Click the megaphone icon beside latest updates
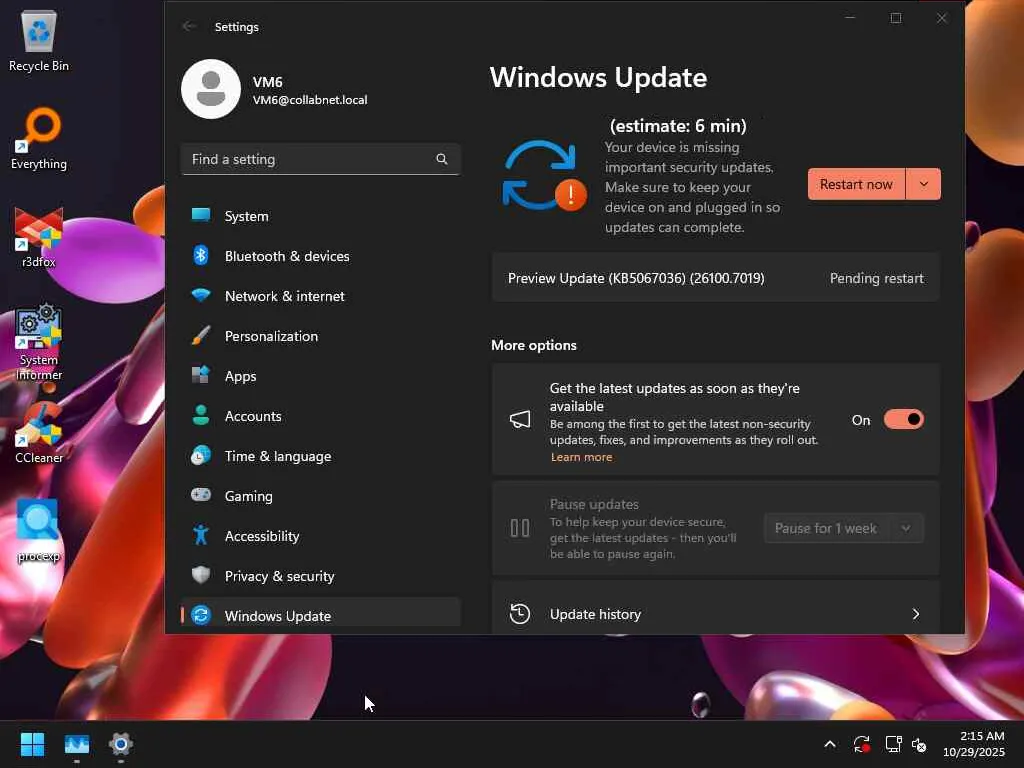The image size is (1024, 768). click(x=520, y=419)
